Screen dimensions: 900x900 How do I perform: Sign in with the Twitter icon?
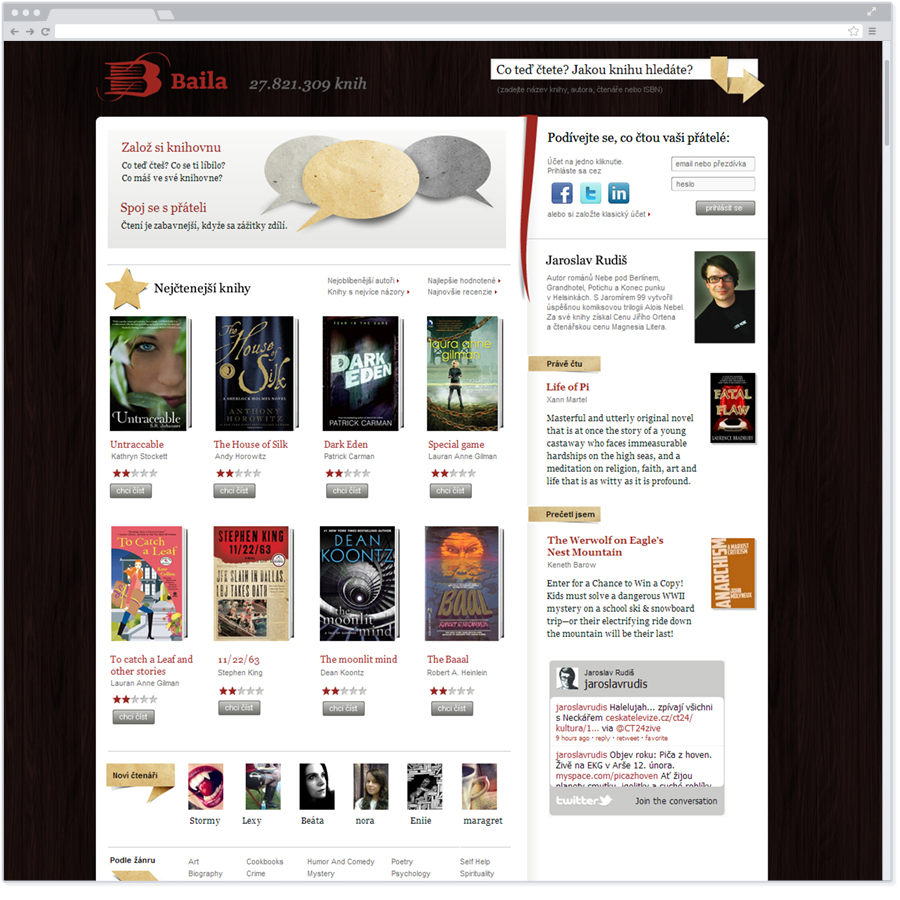(590, 193)
